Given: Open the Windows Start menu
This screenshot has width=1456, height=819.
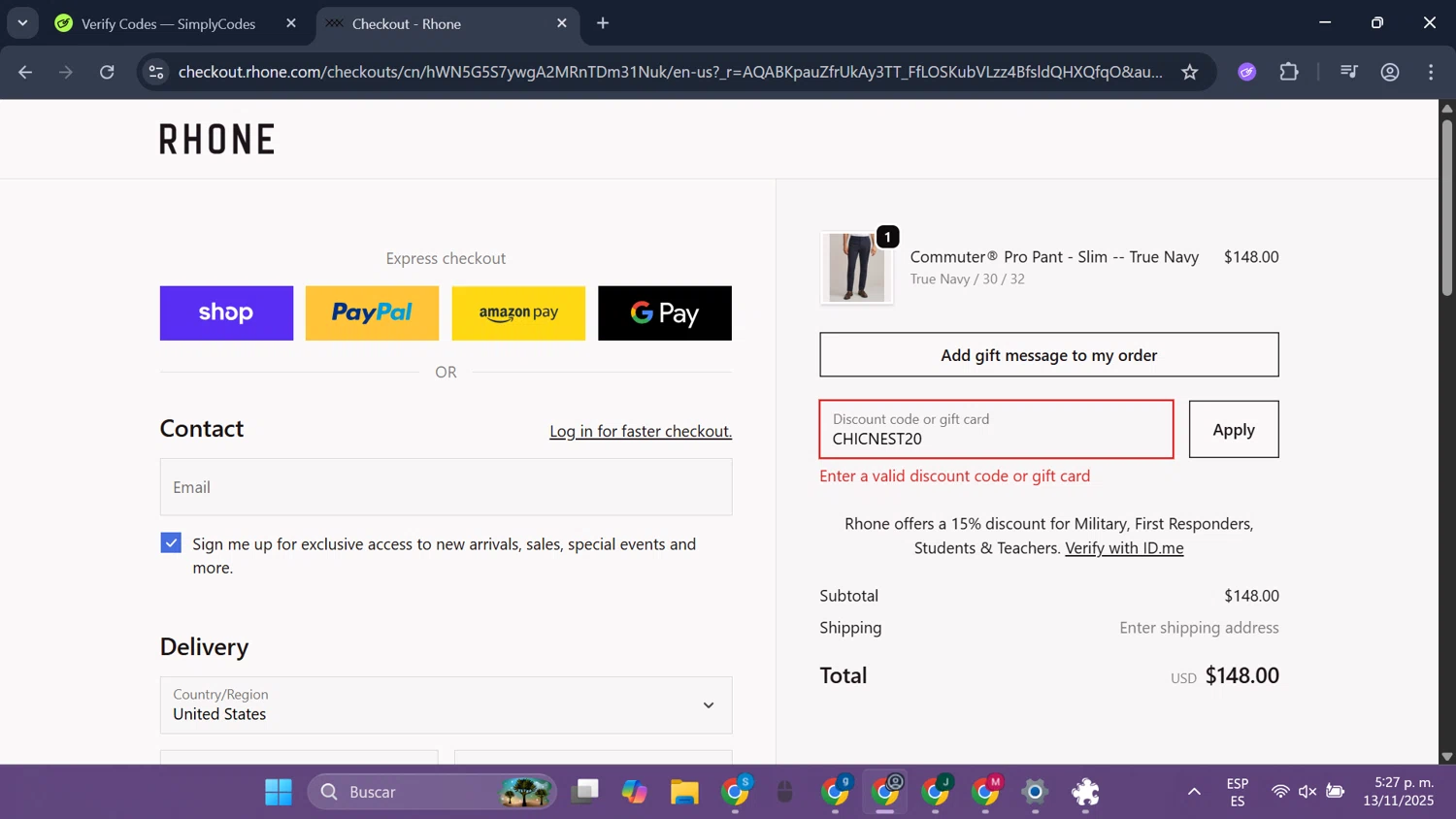Looking at the screenshot, I should (279, 793).
